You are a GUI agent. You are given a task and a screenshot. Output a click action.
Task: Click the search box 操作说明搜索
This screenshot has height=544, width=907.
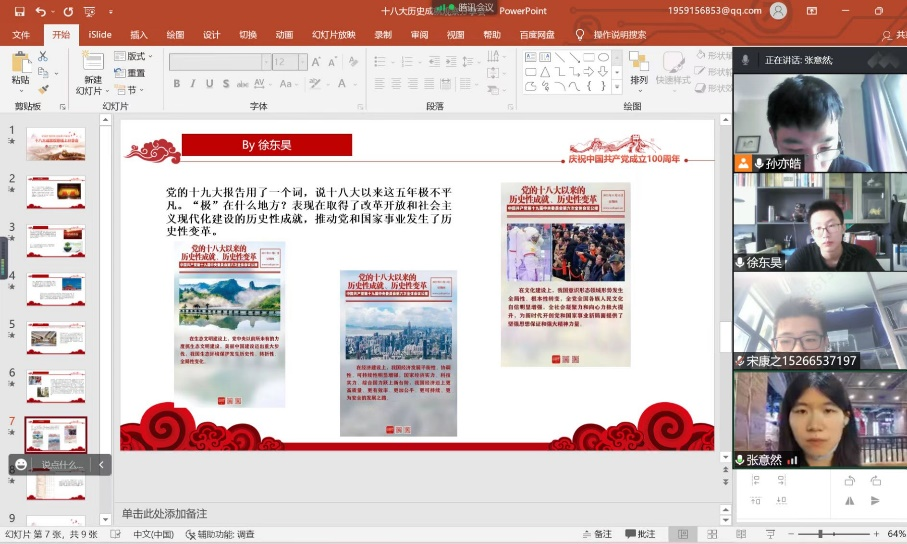[x=620, y=35]
